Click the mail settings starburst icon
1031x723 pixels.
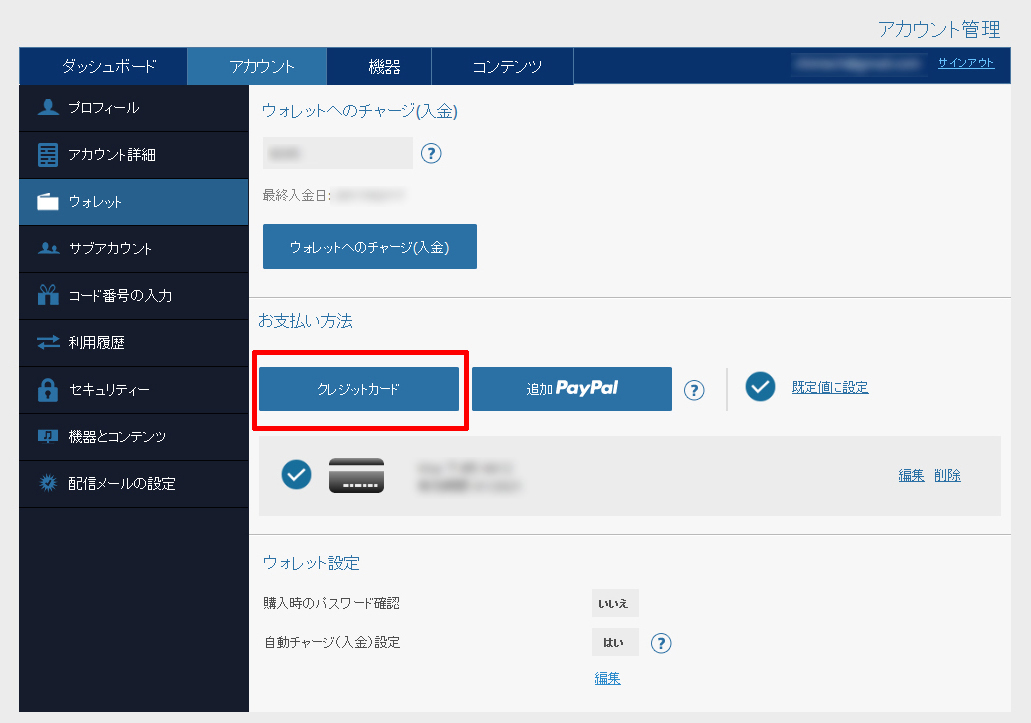(48, 484)
